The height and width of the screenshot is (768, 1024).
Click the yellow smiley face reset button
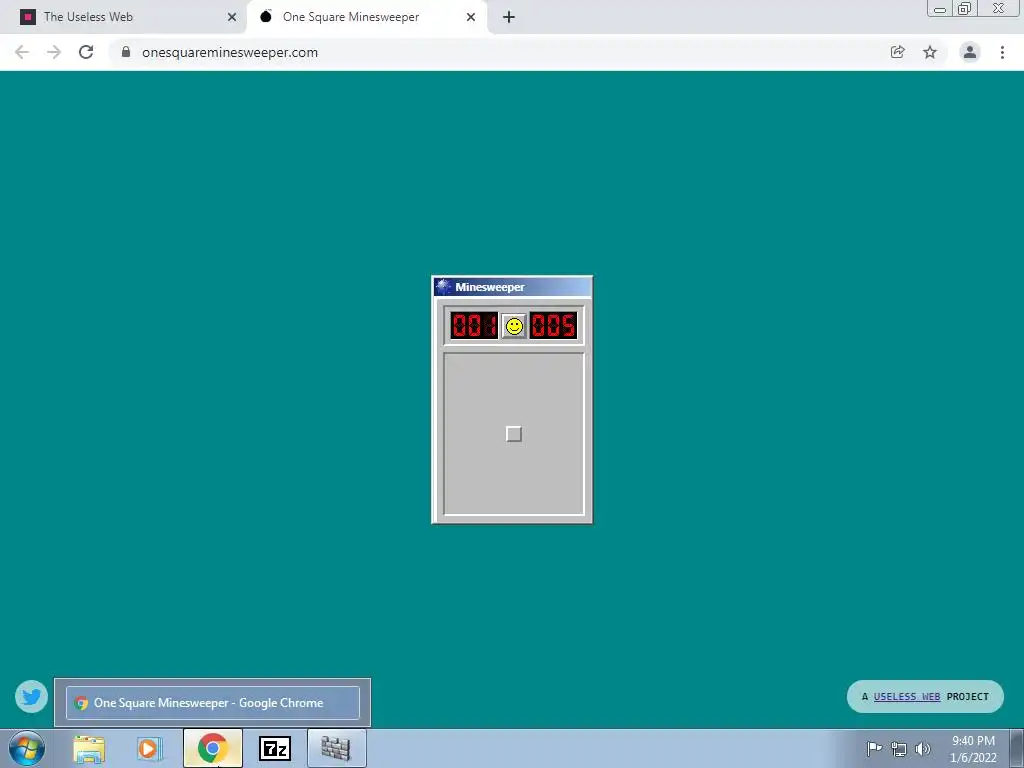tap(514, 326)
